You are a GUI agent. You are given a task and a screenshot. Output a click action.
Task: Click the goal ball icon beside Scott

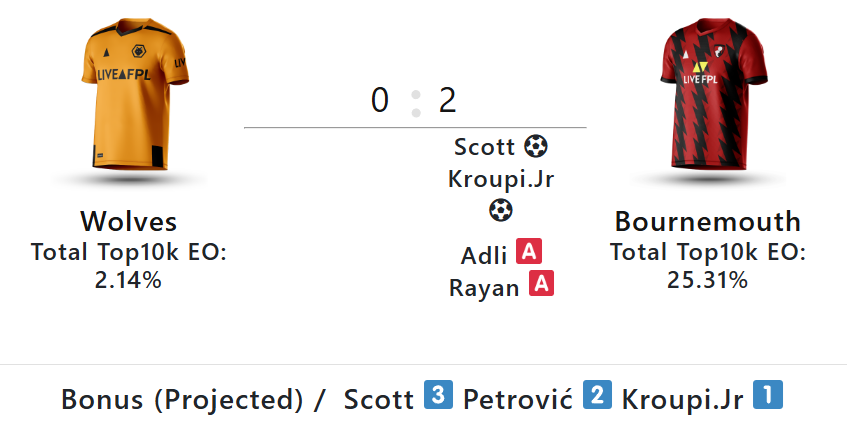tap(536, 147)
